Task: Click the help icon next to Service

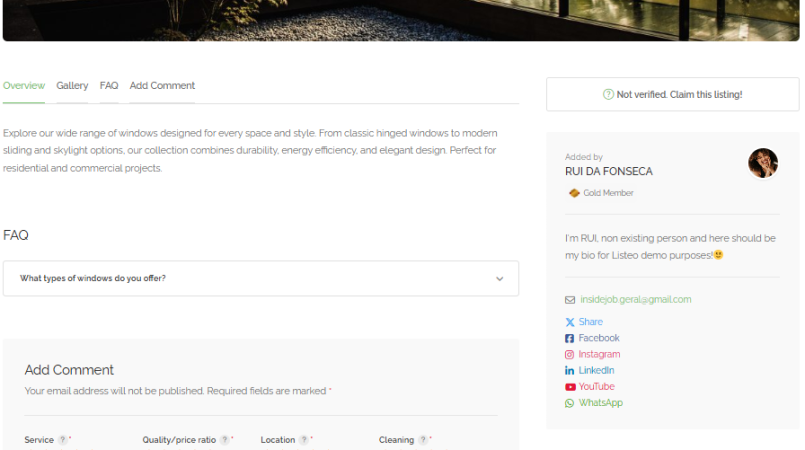Action: (62, 440)
